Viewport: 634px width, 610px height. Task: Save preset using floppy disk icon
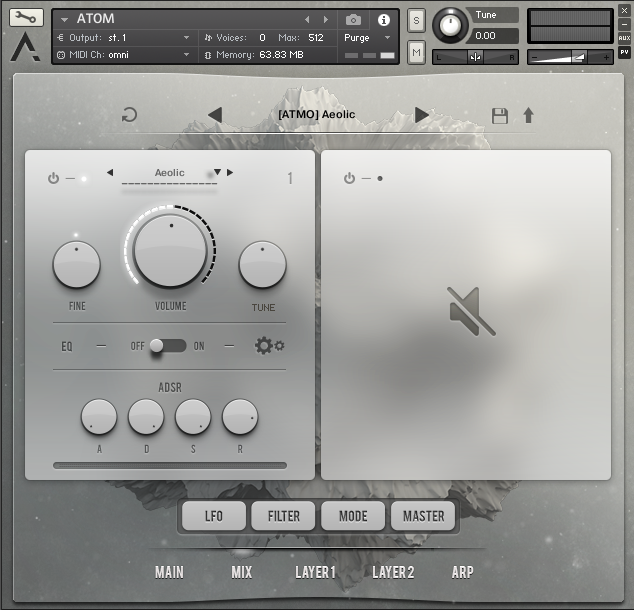tap(500, 116)
